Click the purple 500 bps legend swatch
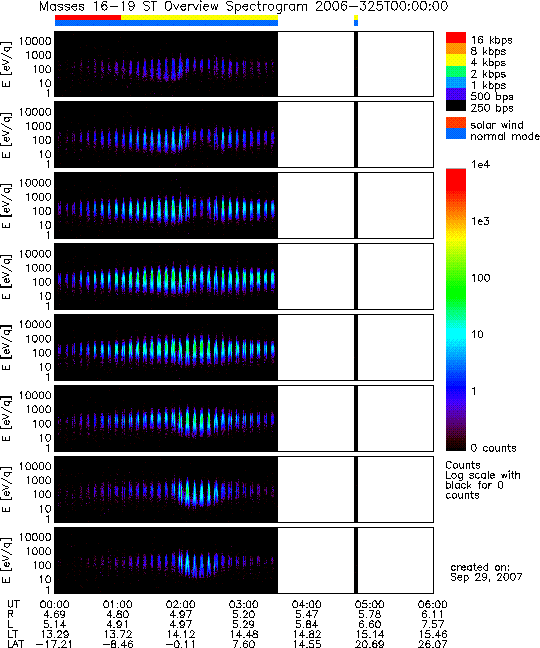The width and height of the screenshot is (540, 648). [x=456, y=94]
